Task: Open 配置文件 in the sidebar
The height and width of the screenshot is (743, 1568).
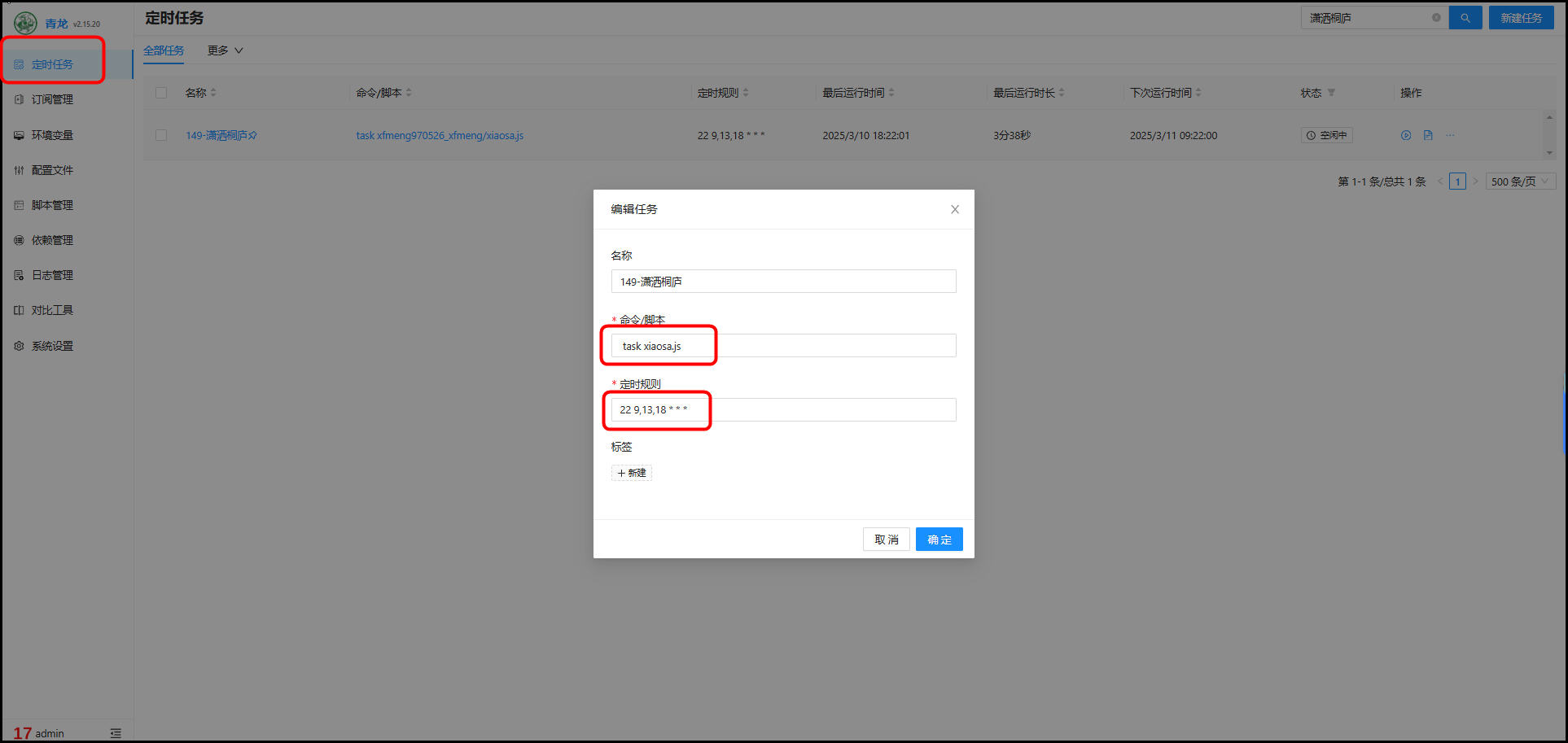Action: 52,170
